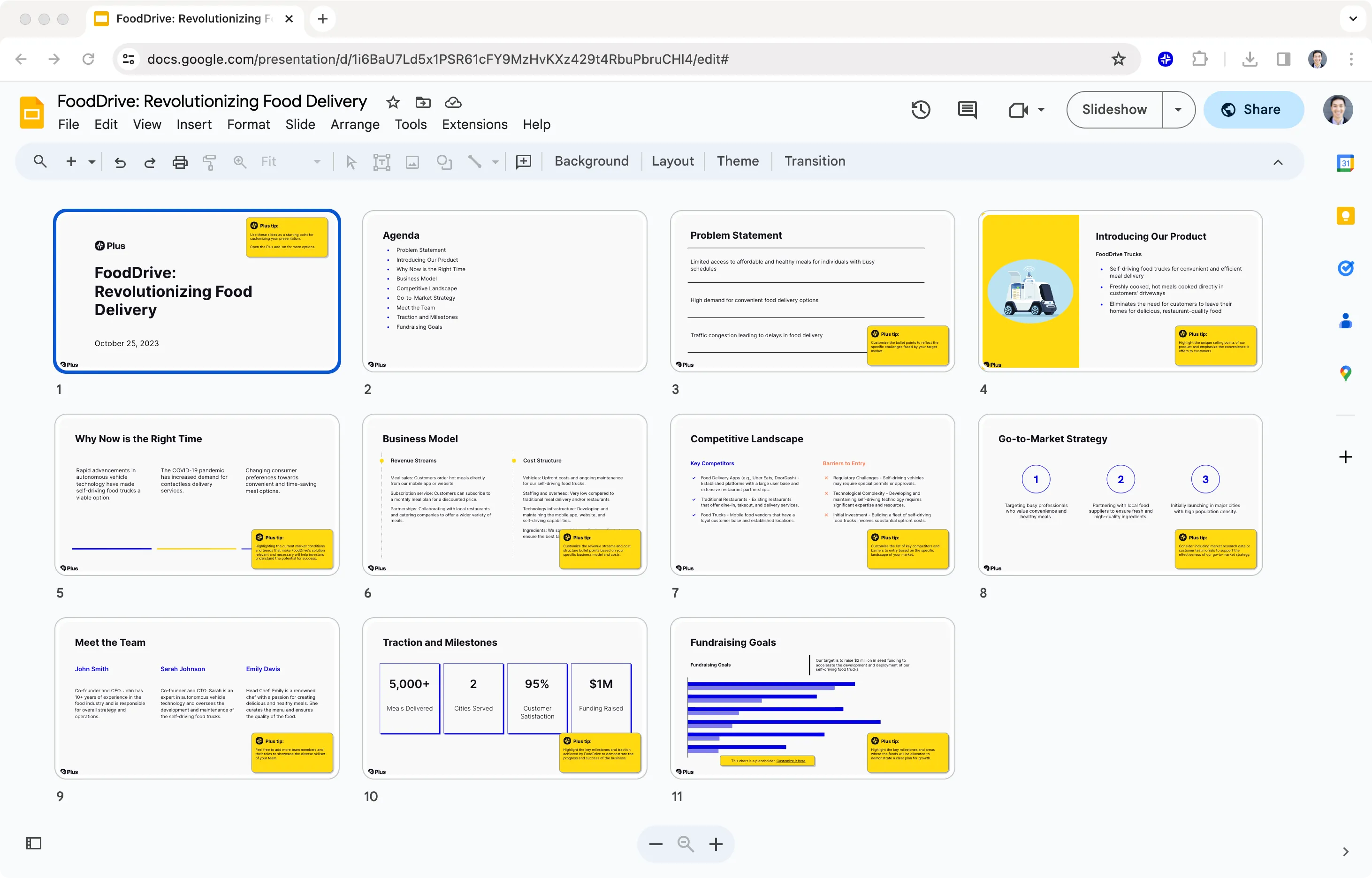Open the new slide dropdown arrow
Screen dimensions: 1372x878
91,161
